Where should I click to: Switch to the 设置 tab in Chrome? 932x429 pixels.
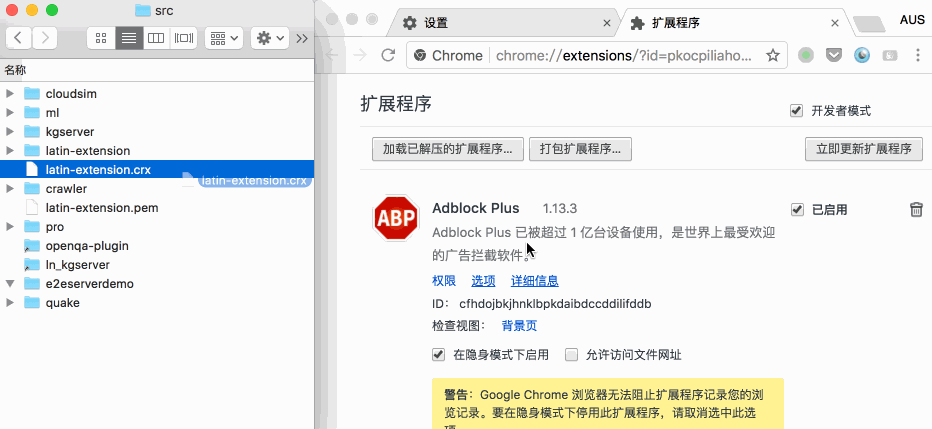click(502, 23)
